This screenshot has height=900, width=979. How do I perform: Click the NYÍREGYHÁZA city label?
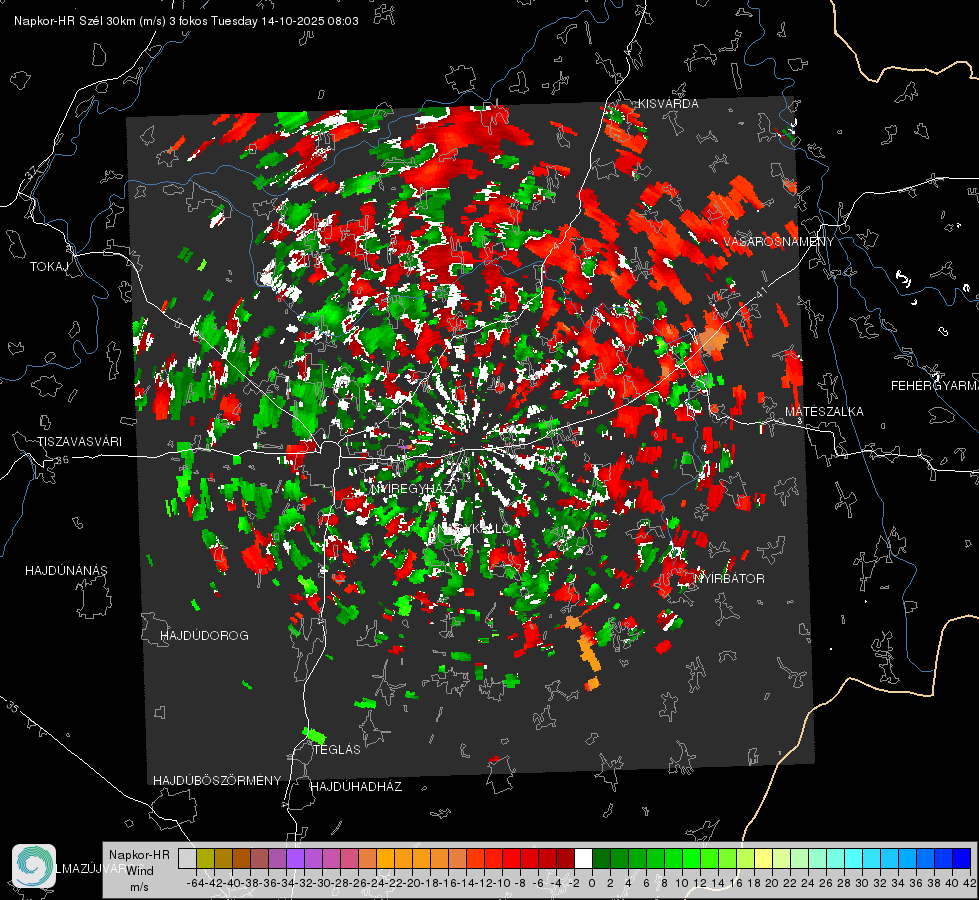coord(413,488)
